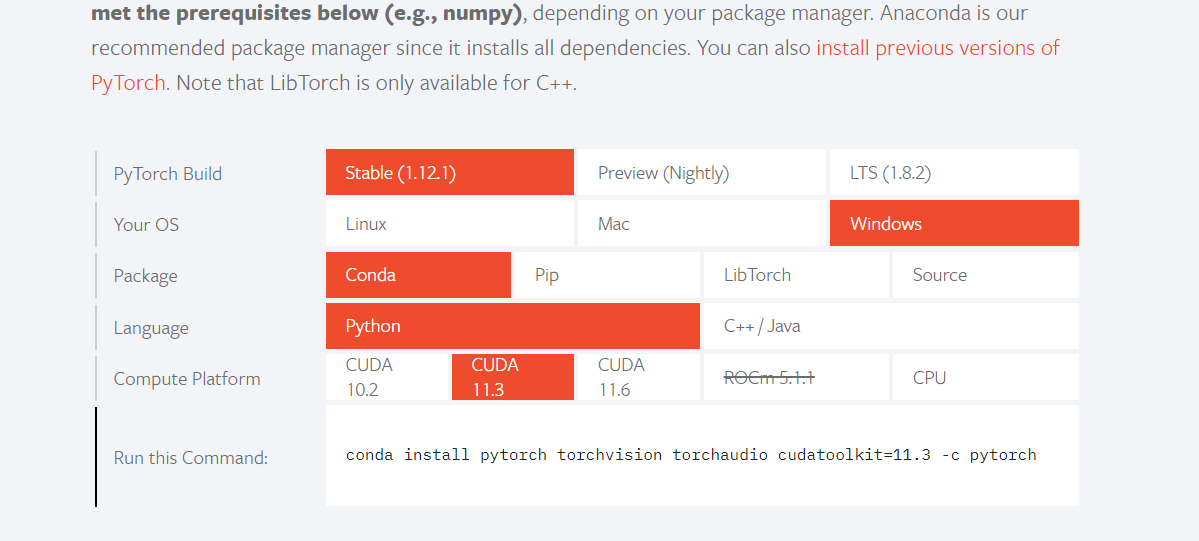
Task: Open the install previous versions of PyTorch link
Action: pos(937,48)
